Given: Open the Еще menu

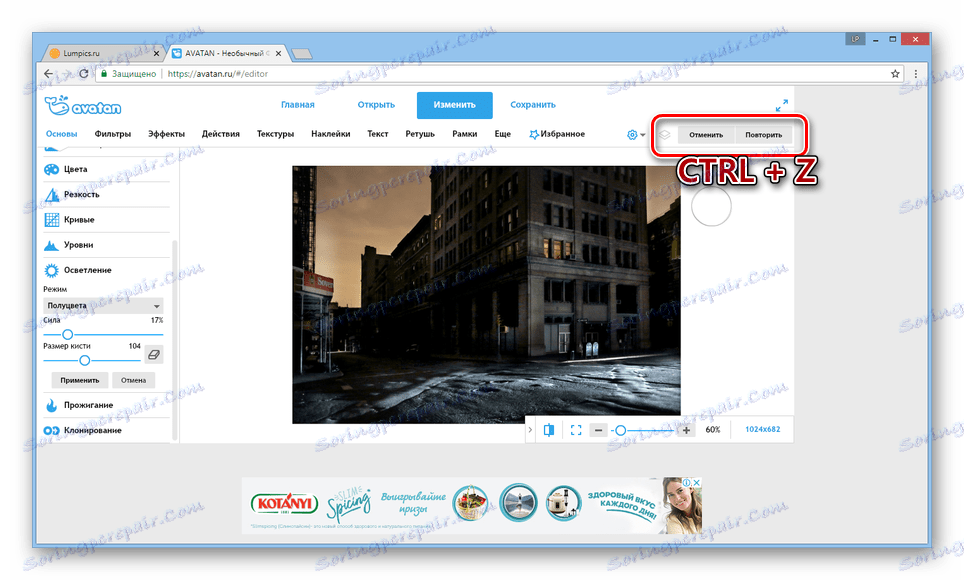Looking at the screenshot, I should point(502,134).
